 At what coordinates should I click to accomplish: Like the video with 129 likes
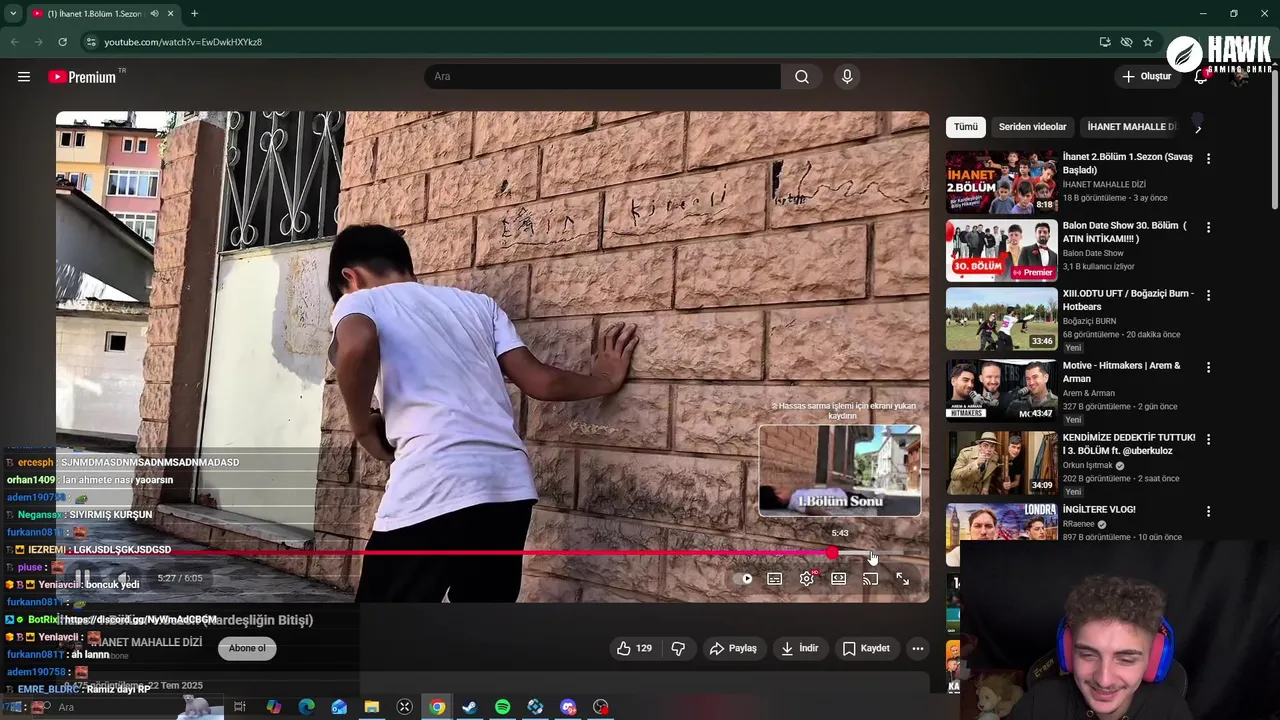point(634,648)
